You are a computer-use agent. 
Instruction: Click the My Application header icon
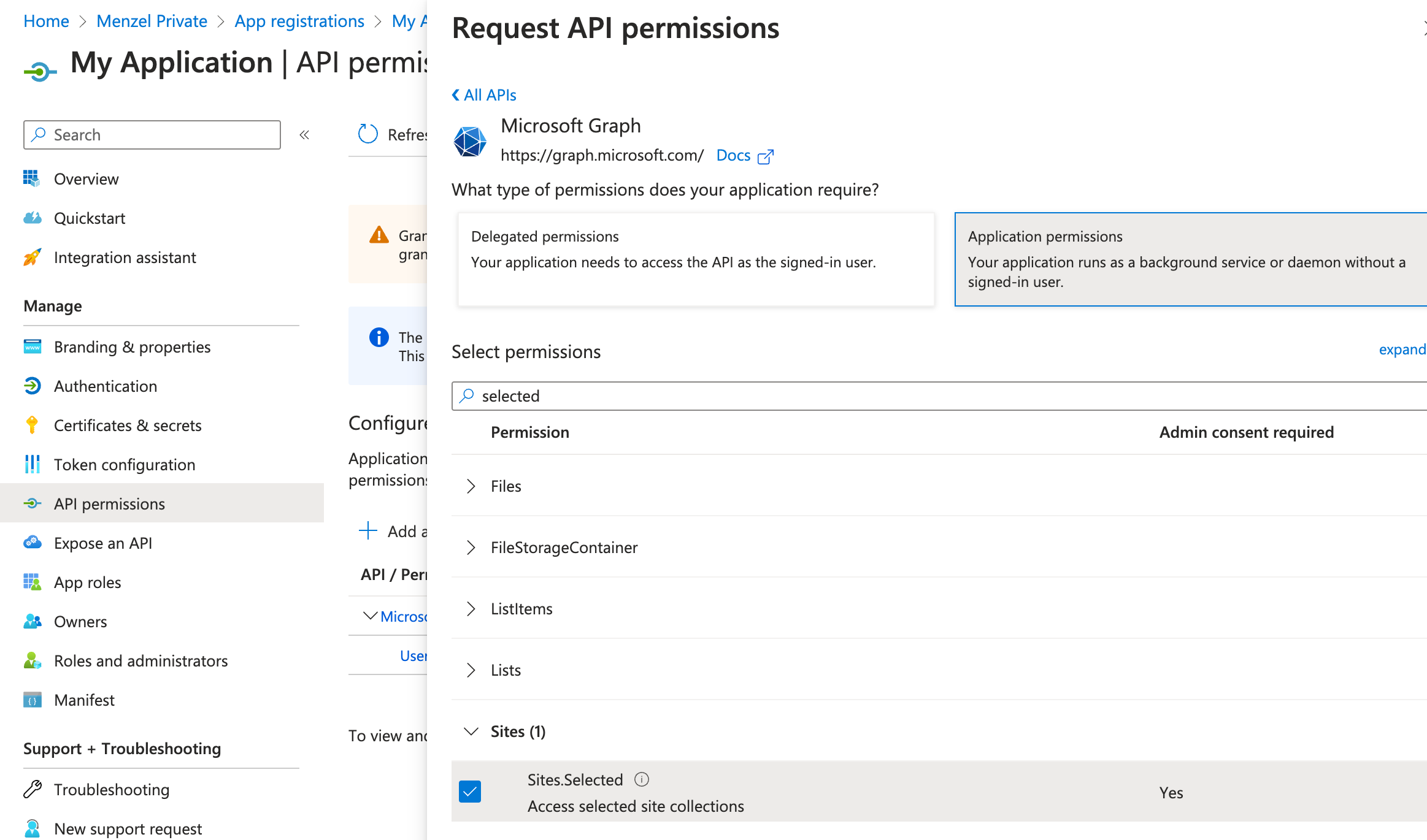[40, 72]
